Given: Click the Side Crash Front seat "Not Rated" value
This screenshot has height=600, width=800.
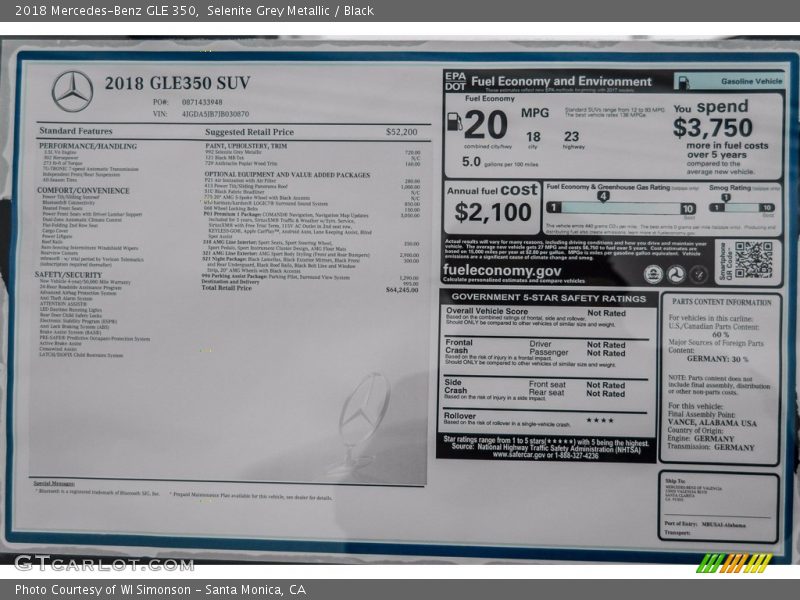Looking at the screenshot, I should tap(606, 385).
